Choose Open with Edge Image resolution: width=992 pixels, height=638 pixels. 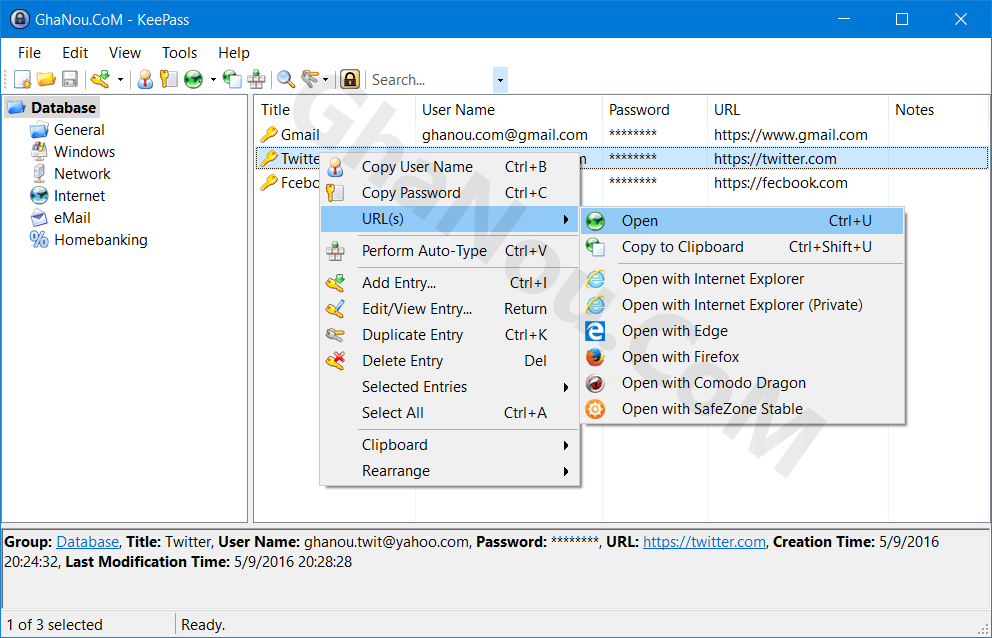[742, 331]
